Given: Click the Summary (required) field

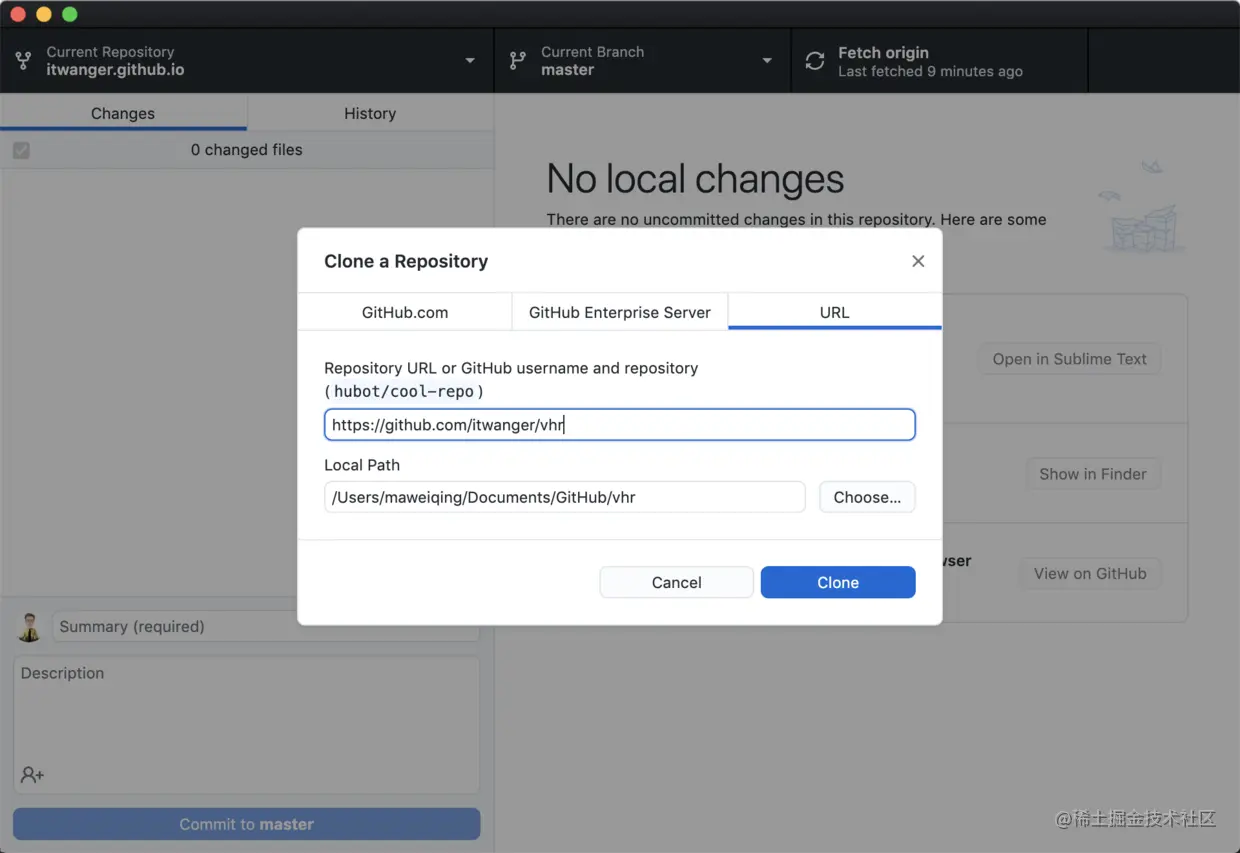Looking at the screenshot, I should point(266,627).
